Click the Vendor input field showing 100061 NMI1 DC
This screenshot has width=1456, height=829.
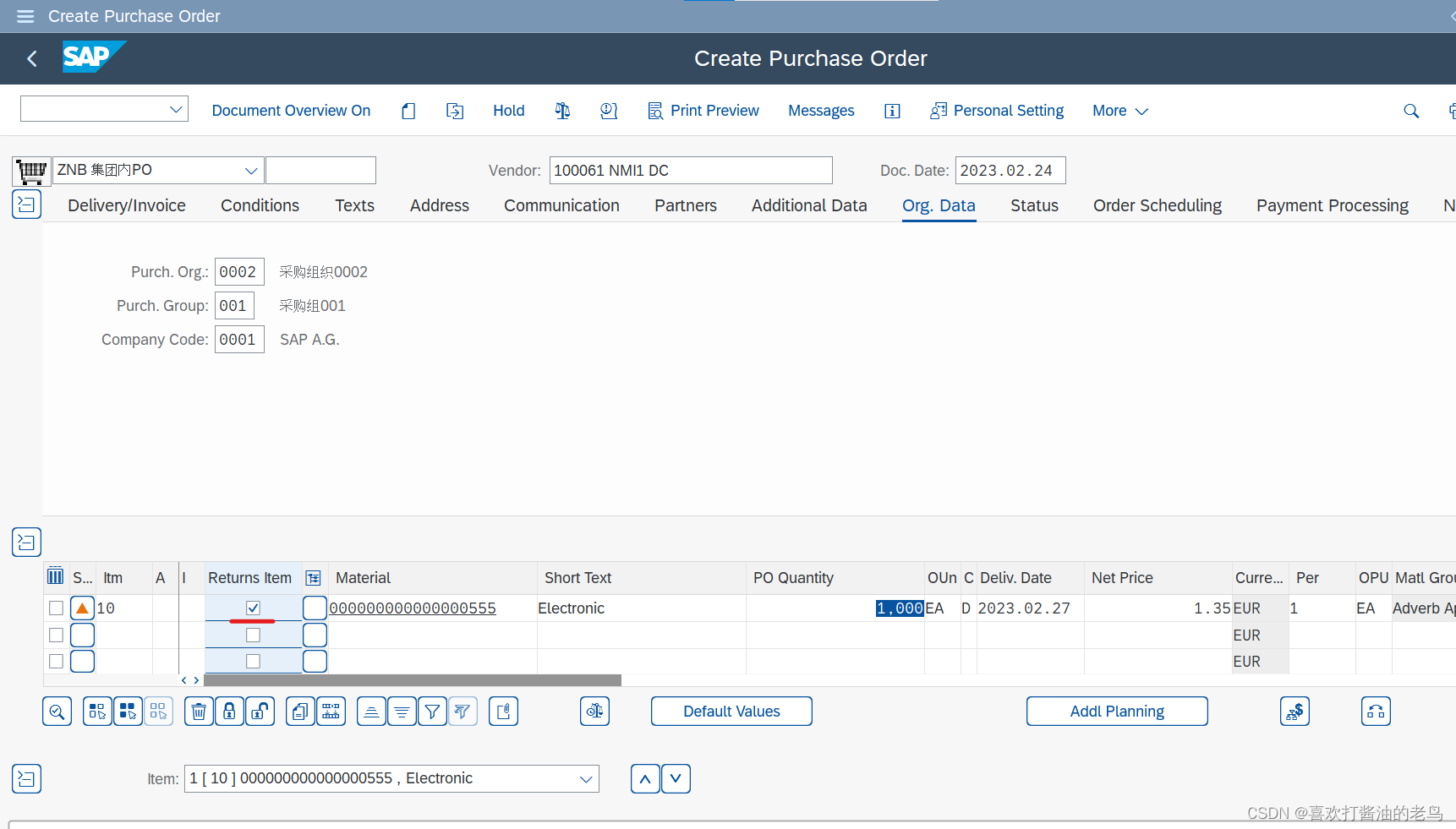pos(690,170)
